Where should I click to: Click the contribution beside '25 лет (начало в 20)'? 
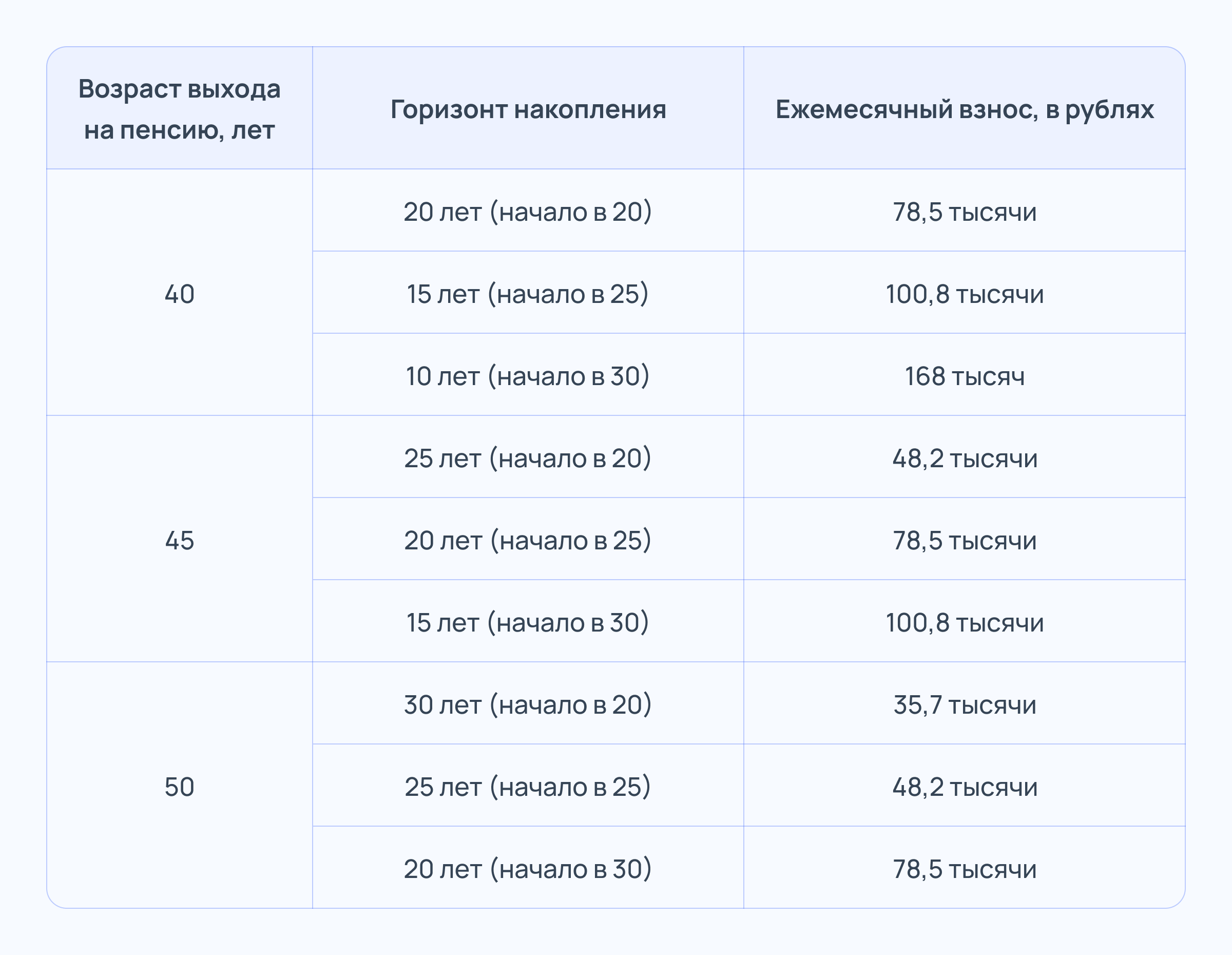965,458
